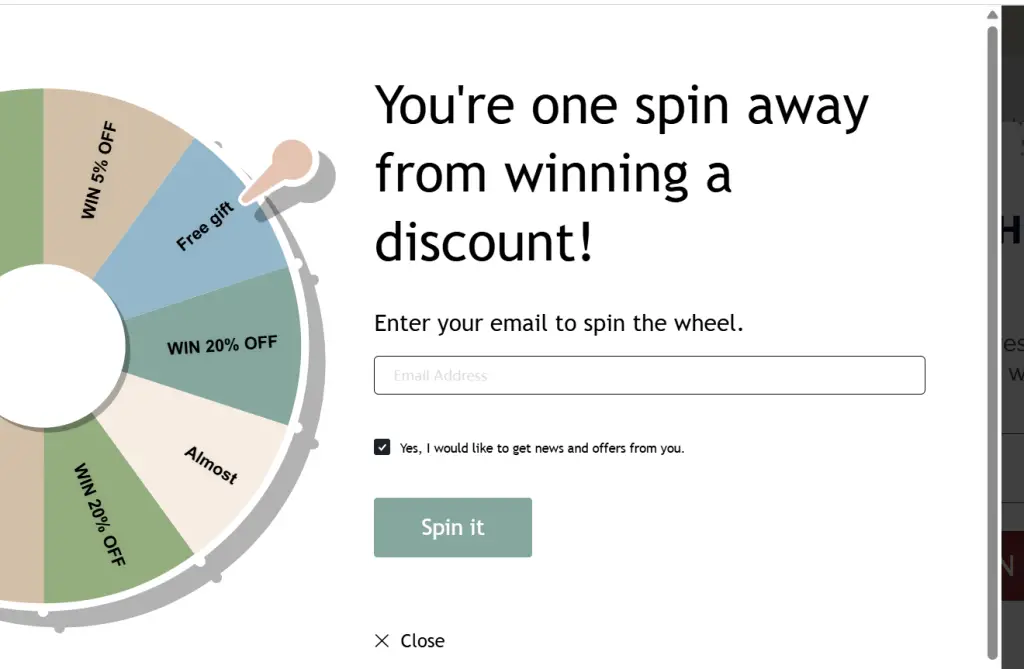Click the news and offers label text

542,448
